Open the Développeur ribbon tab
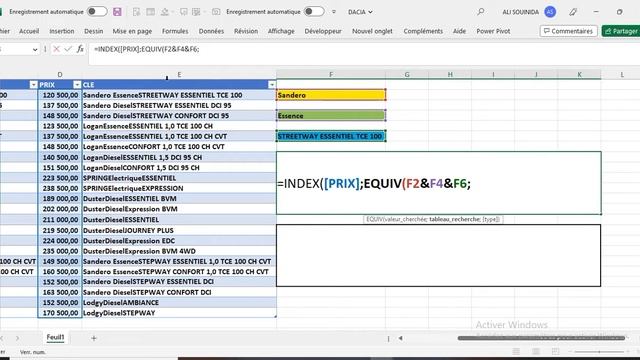 point(323,31)
